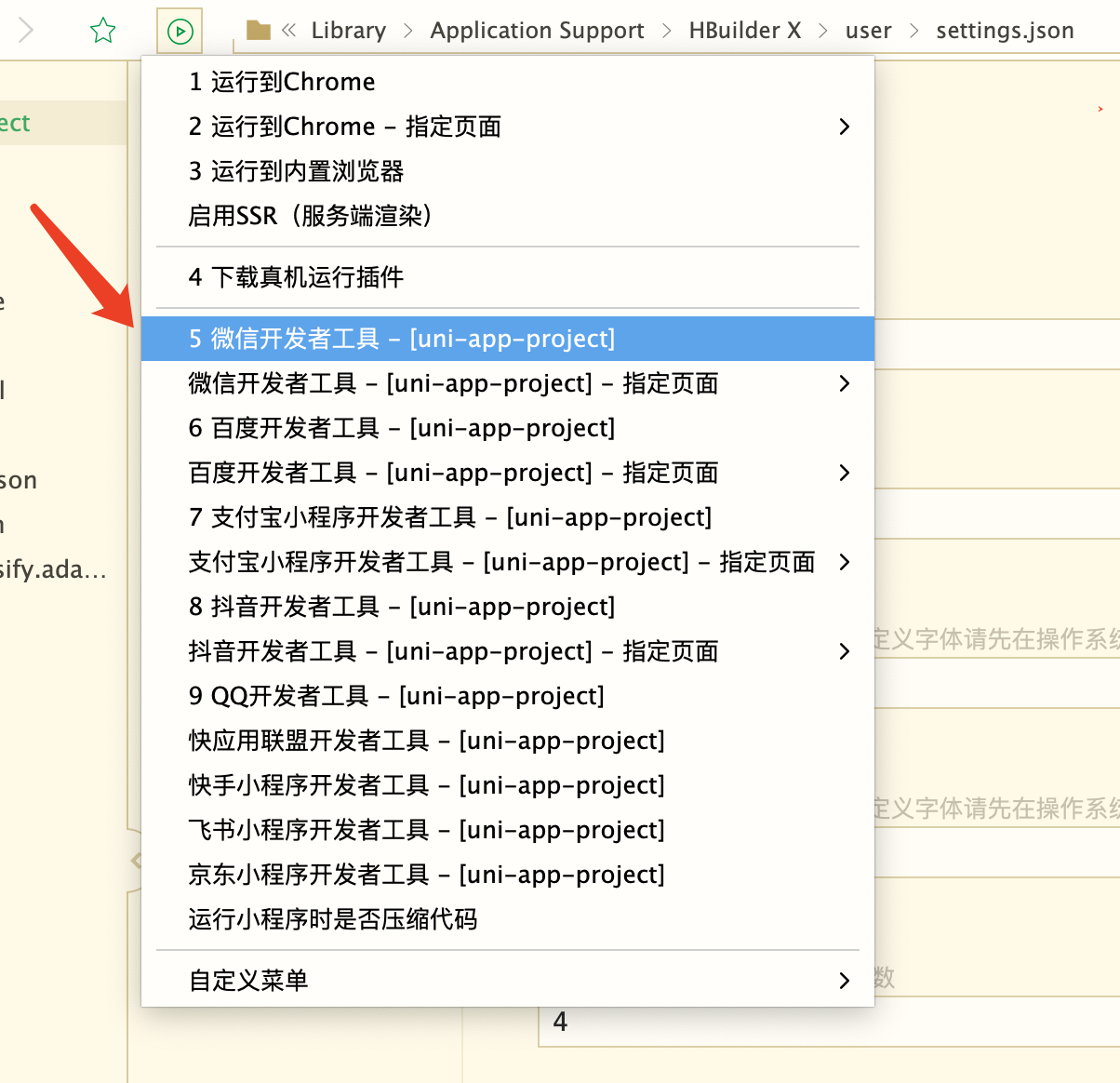Expand submenu arrow for 百度开发者工具 指定页面
1120x1083 pixels.
click(844, 473)
